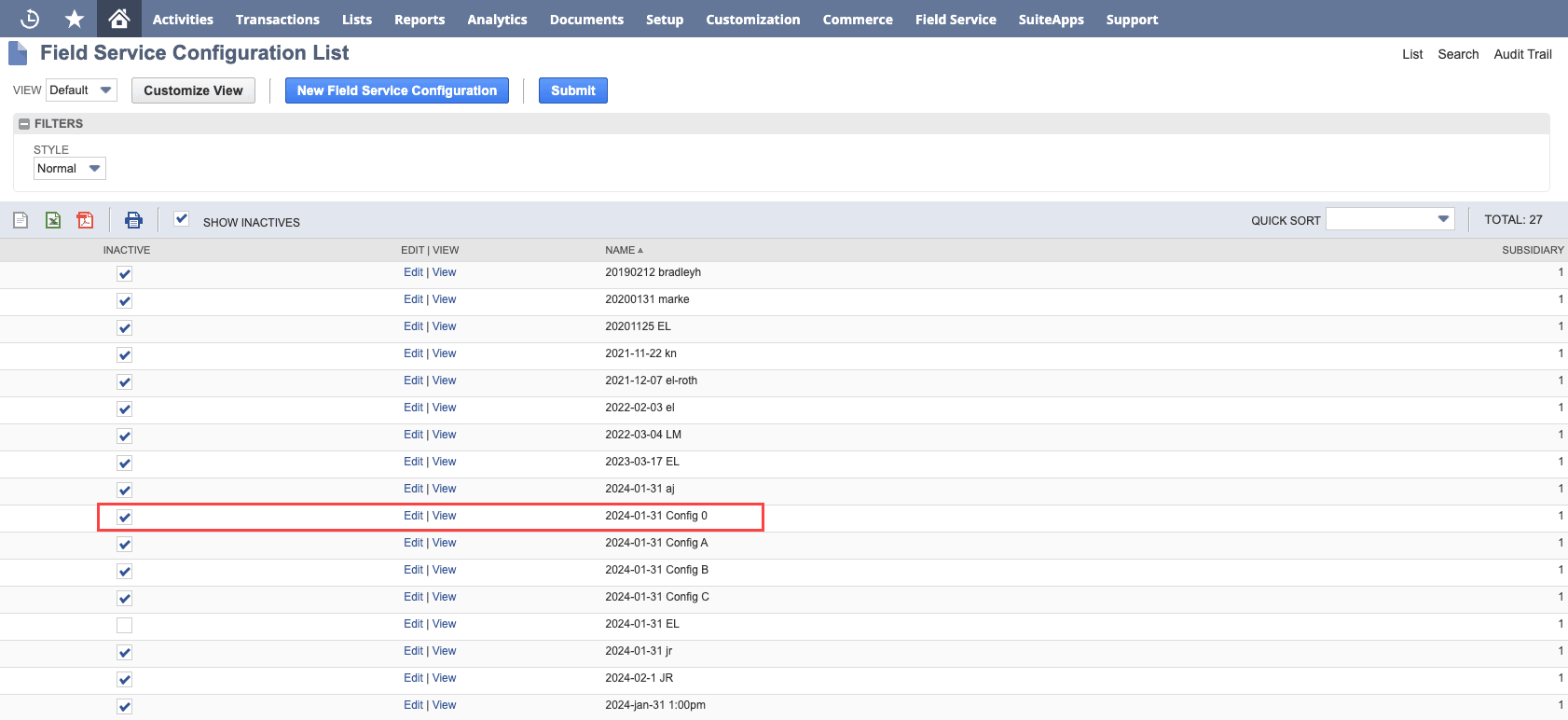View the 2024-01-31 jr configuration
The image size is (1568, 720).
[445, 651]
